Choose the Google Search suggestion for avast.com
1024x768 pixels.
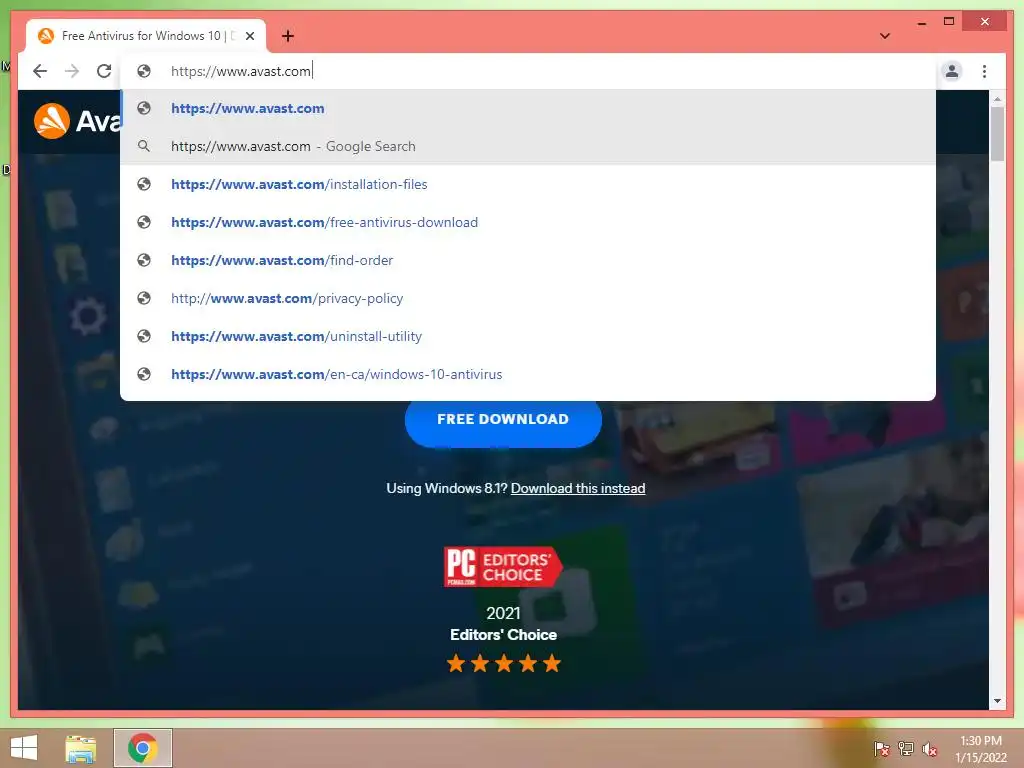(x=528, y=146)
